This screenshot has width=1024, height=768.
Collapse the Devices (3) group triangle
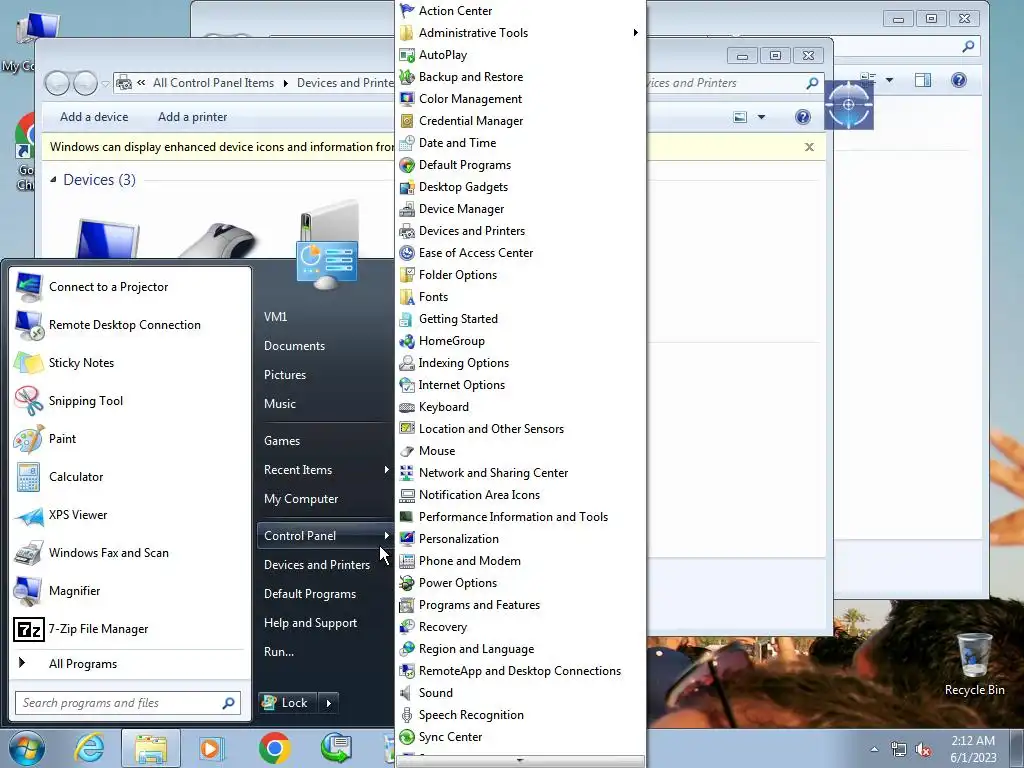click(53, 180)
